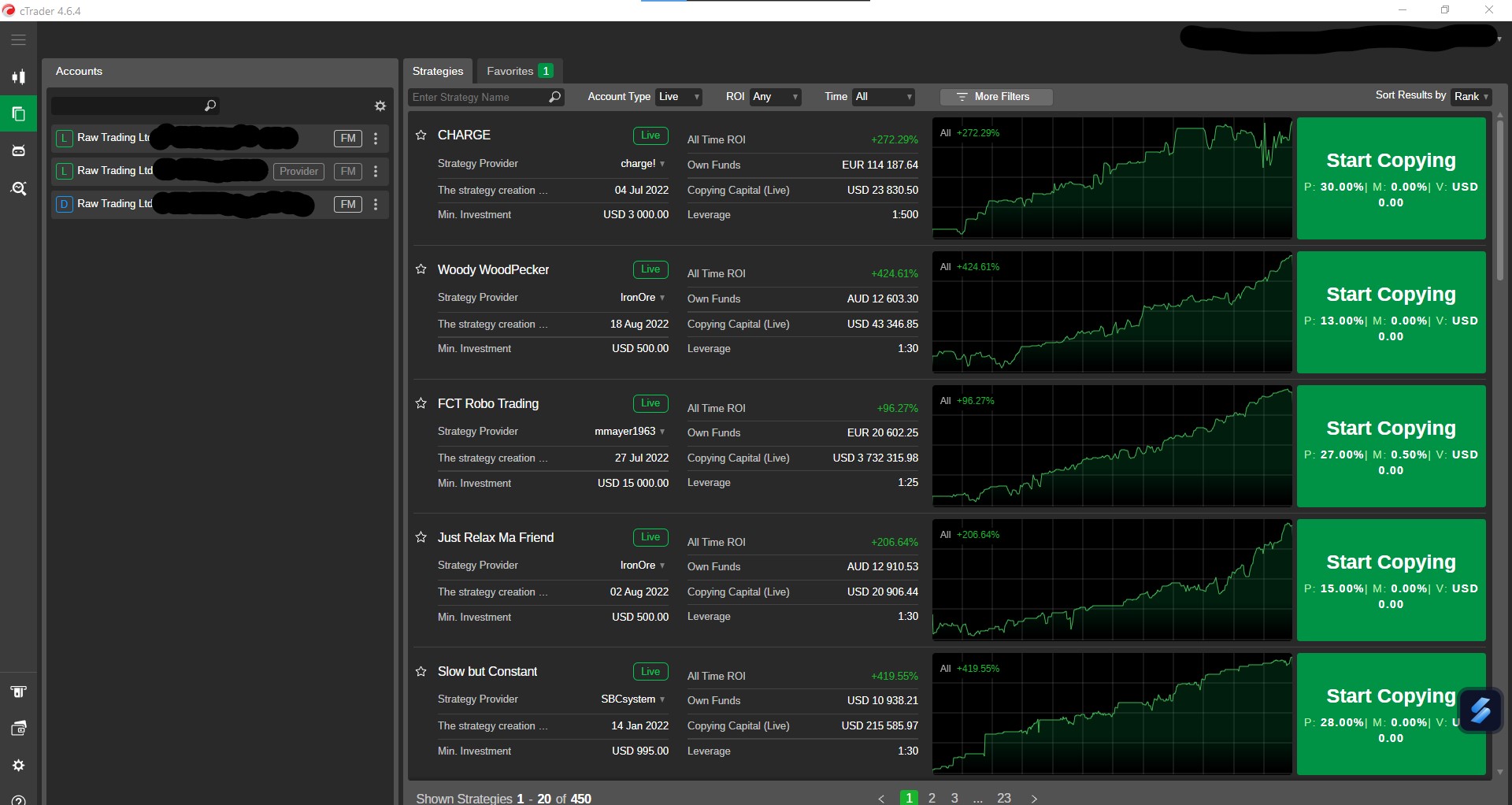Favorite the Slow but Constant star
This screenshot has width=1512, height=805.
tap(421, 672)
